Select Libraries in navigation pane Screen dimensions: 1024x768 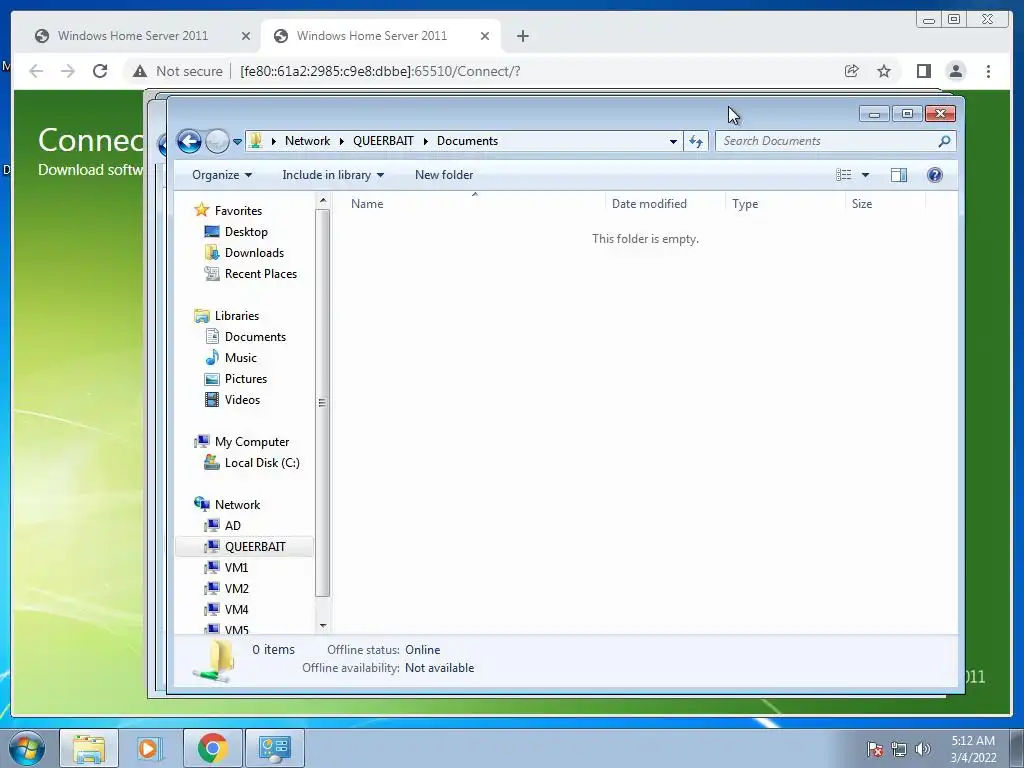tap(236, 316)
